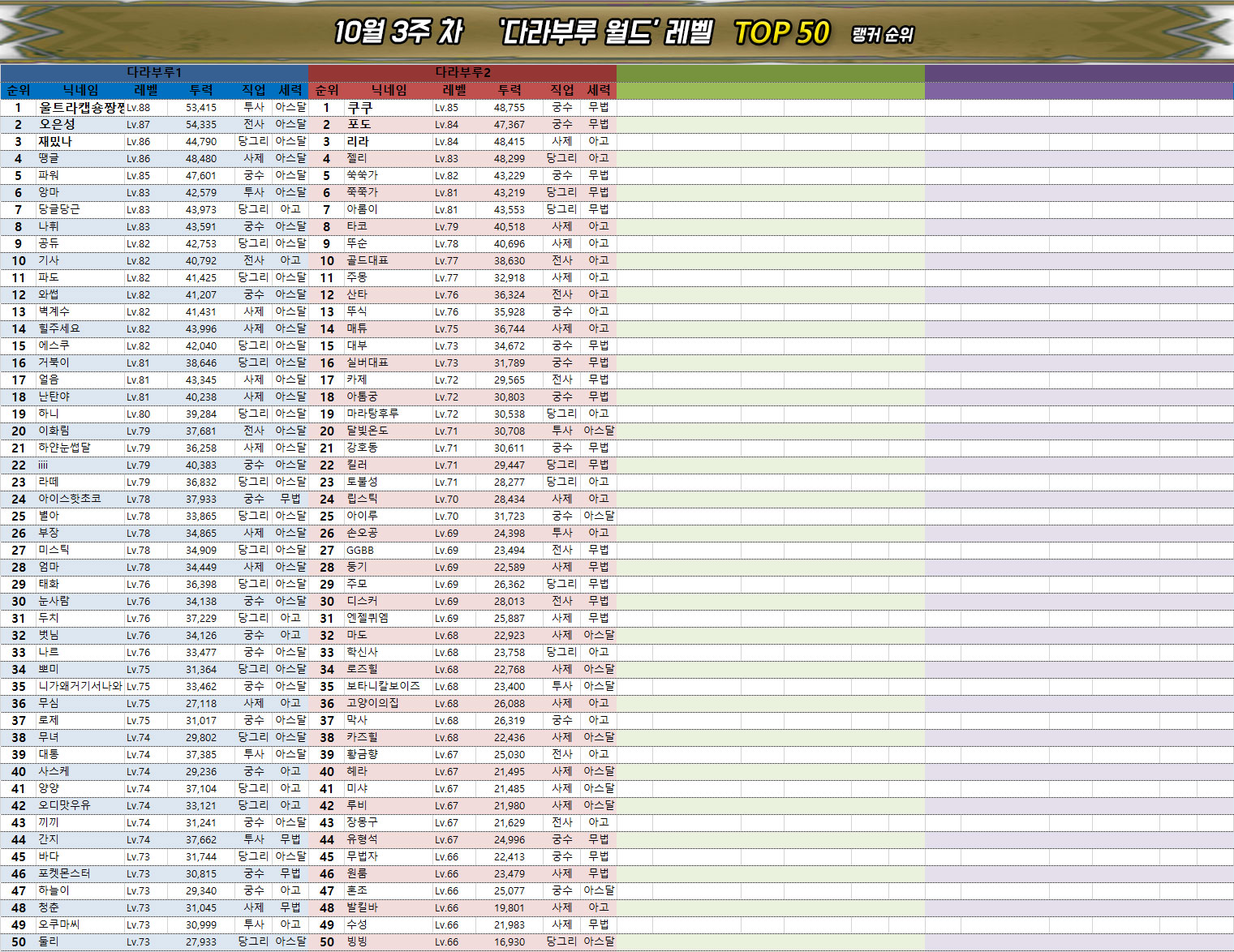Click the 레벨 column header under 다라부루1

(x=146, y=90)
